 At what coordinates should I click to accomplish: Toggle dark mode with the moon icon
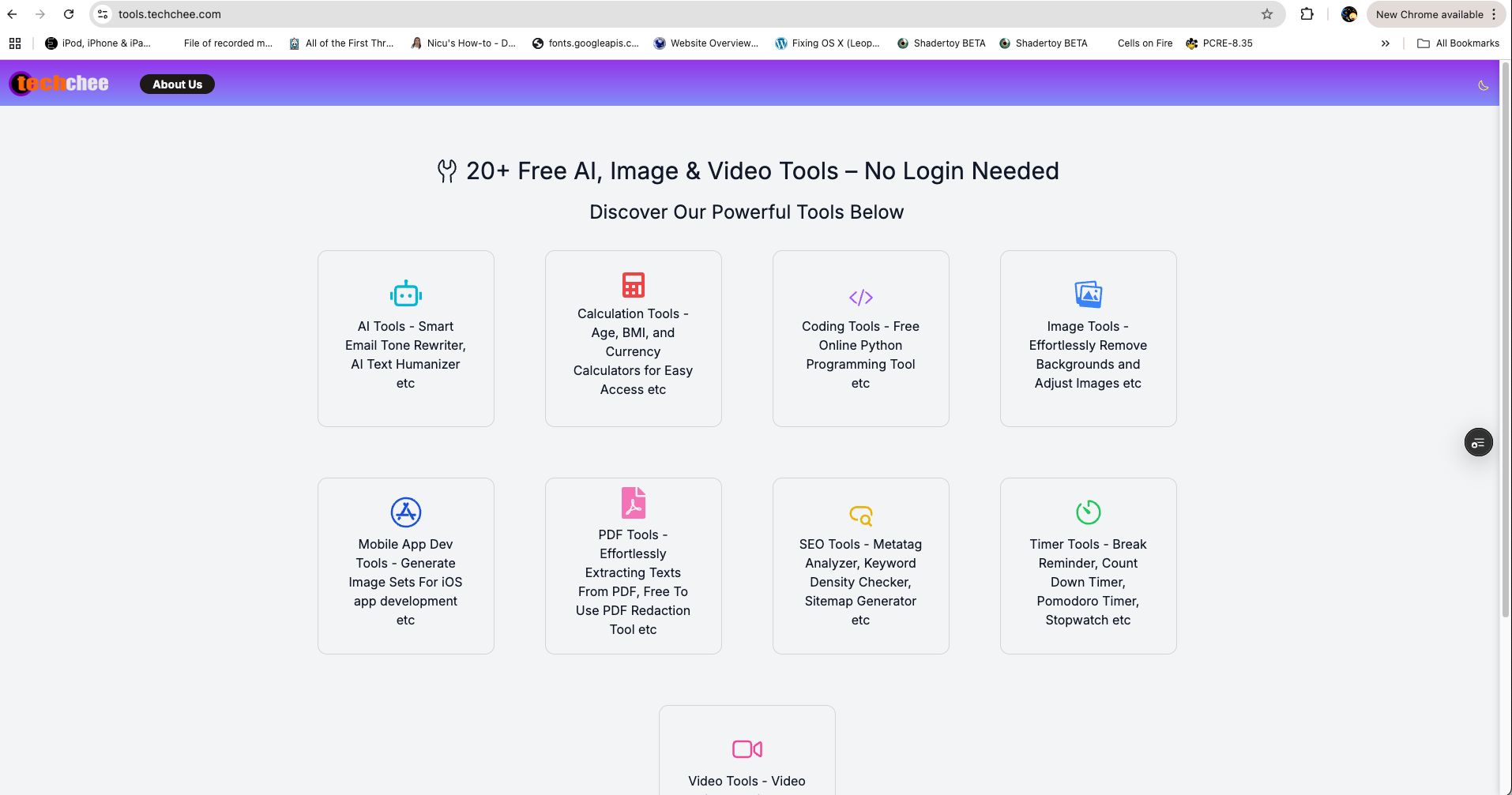(x=1484, y=84)
